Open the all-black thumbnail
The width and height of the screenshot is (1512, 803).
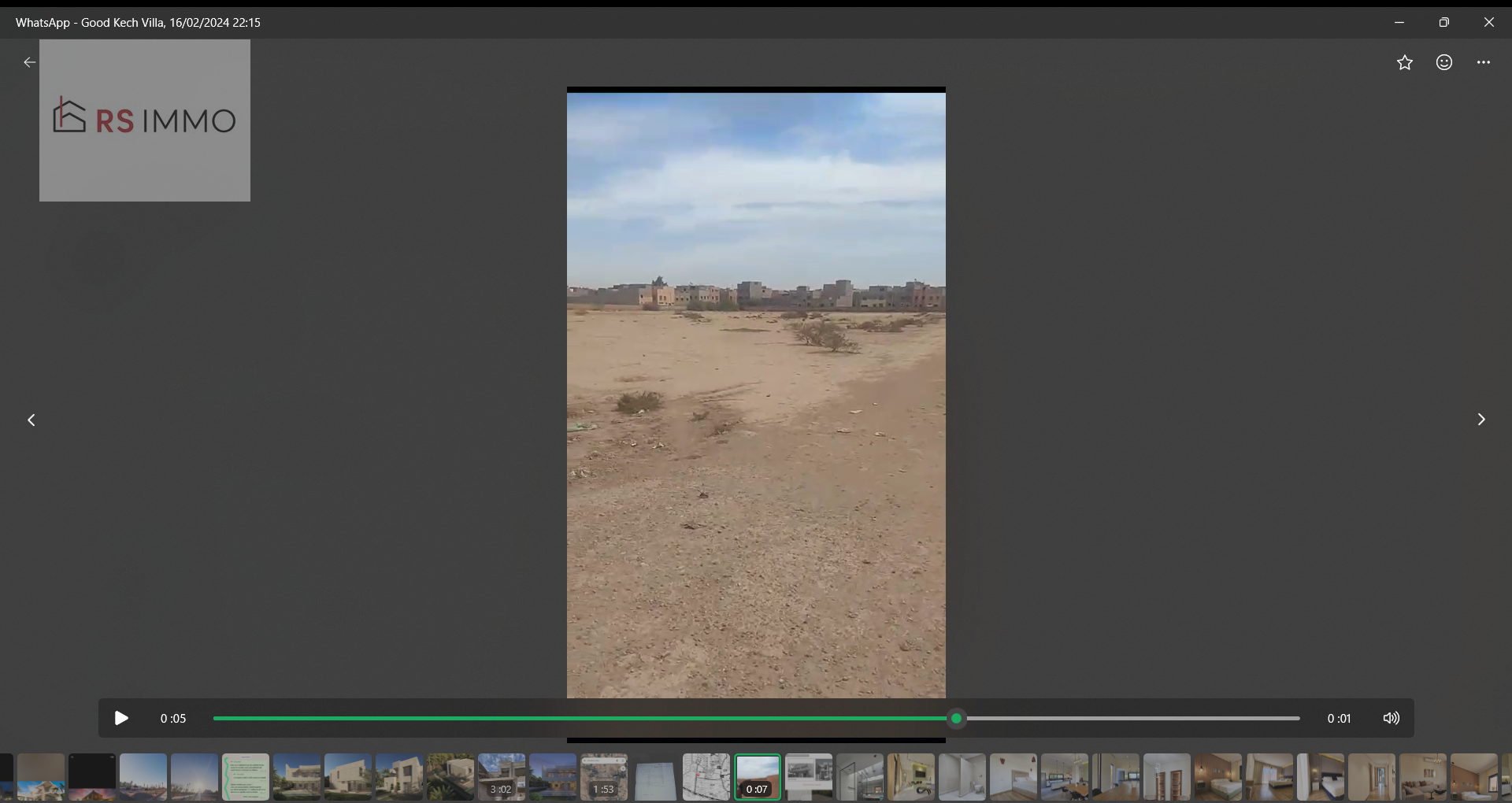92,777
